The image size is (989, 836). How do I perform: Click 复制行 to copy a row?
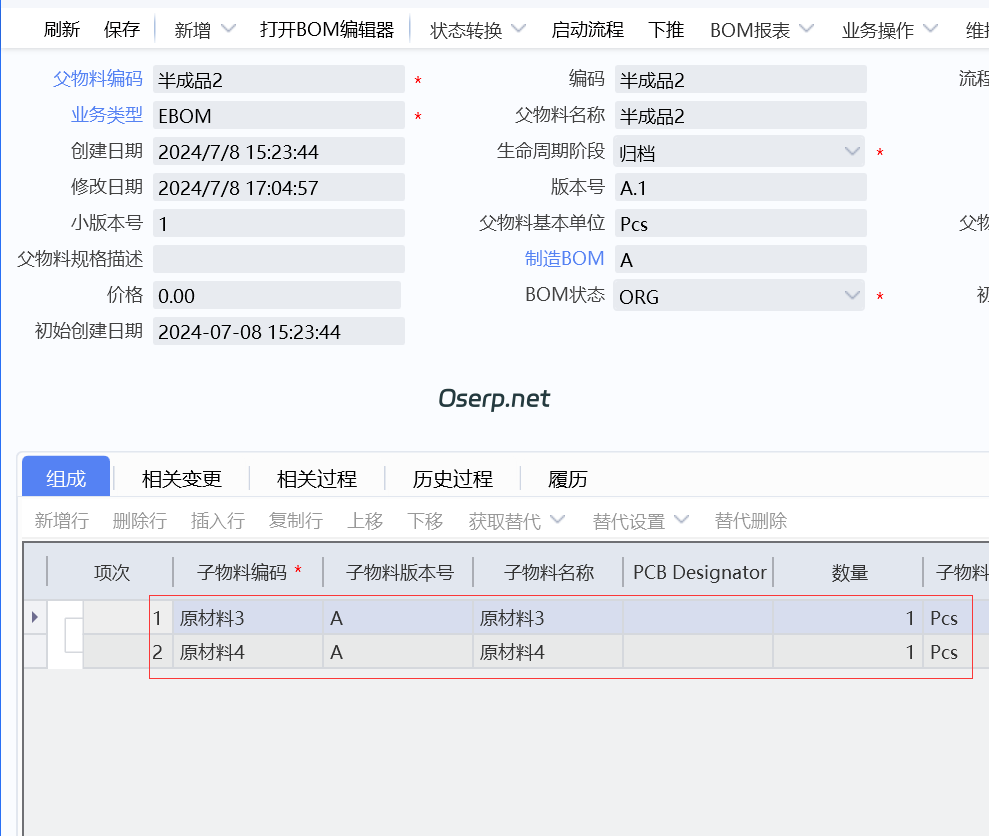click(x=295, y=521)
